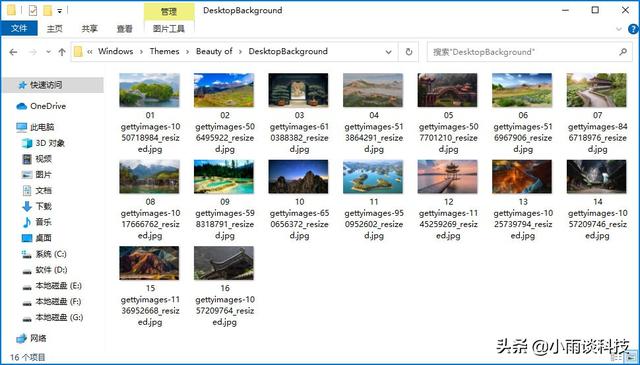Switch to the 查看 View tab
The height and width of the screenshot is (365, 640).
pyautogui.click(x=124, y=29)
